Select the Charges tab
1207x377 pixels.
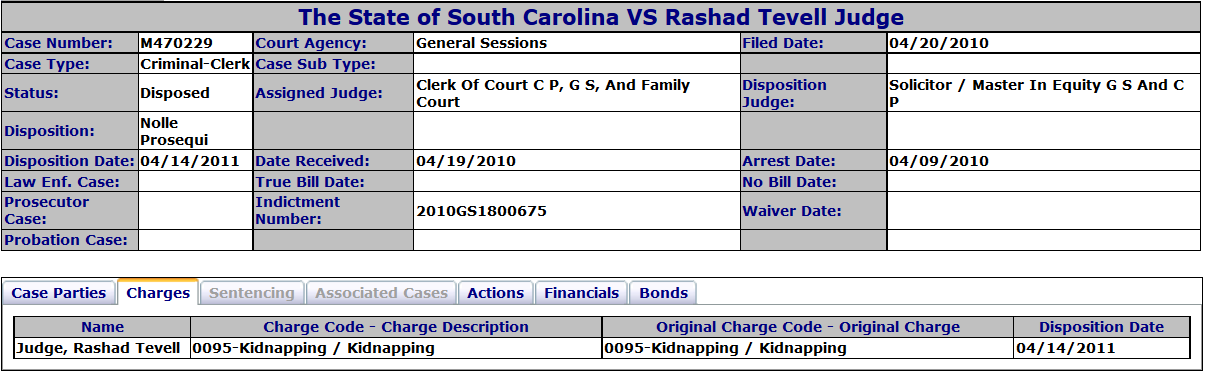pos(158,293)
